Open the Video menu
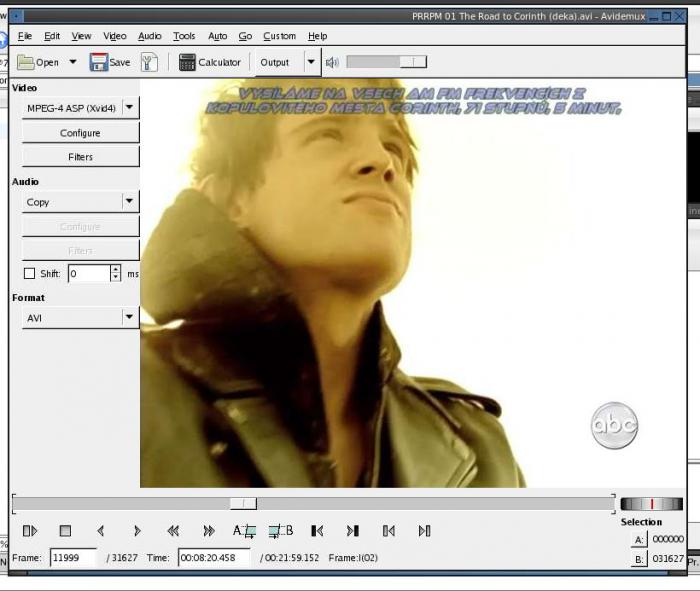Viewport: 700px width, 591px height. click(x=115, y=36)
